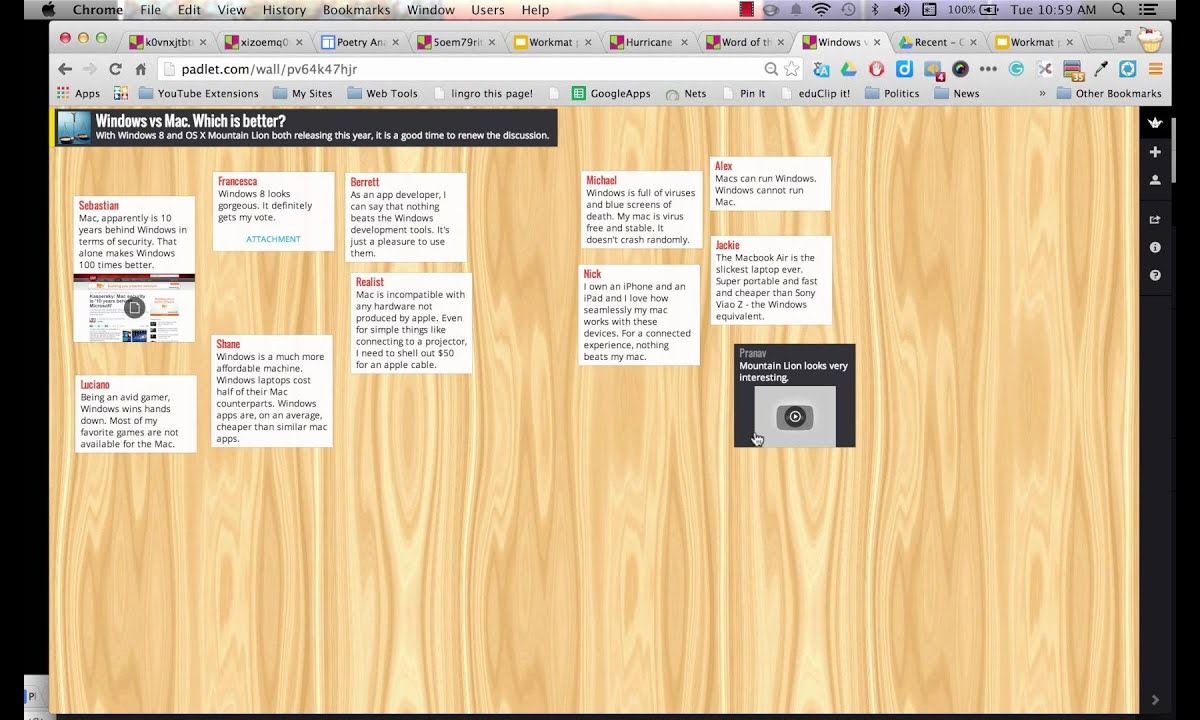The width and height of the screenshot is (1200, 720).
Task: Select Jackie's Macbook Air post
Action: [x=771, y=280]
